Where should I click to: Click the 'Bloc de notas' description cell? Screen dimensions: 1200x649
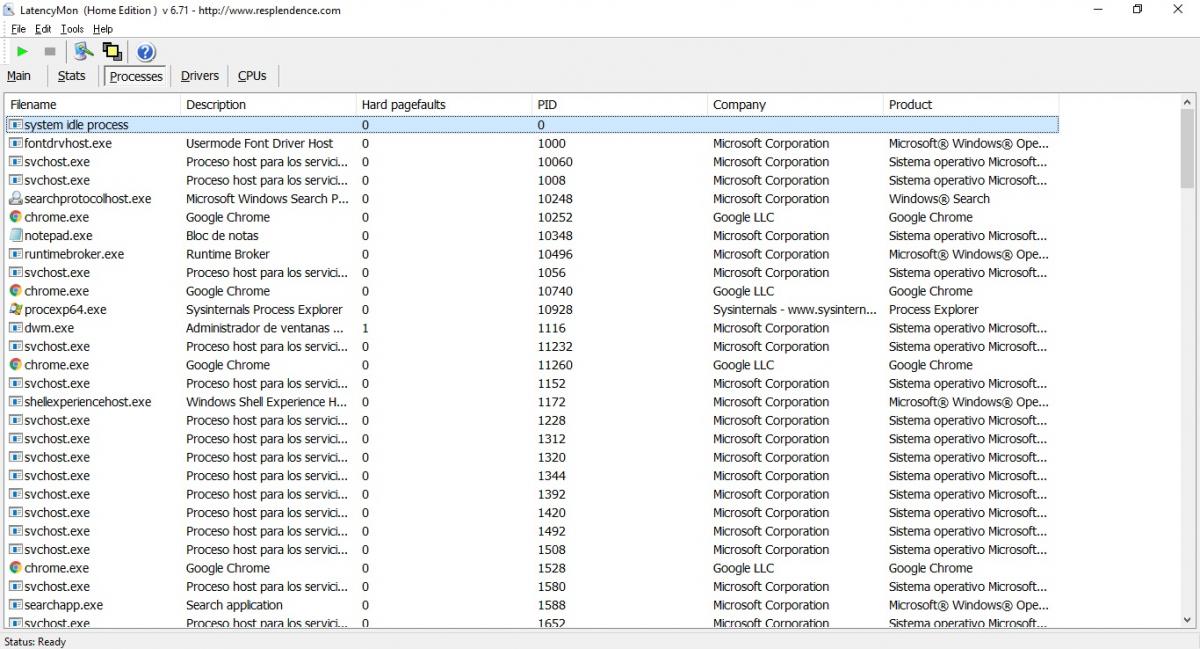point(222,236)
